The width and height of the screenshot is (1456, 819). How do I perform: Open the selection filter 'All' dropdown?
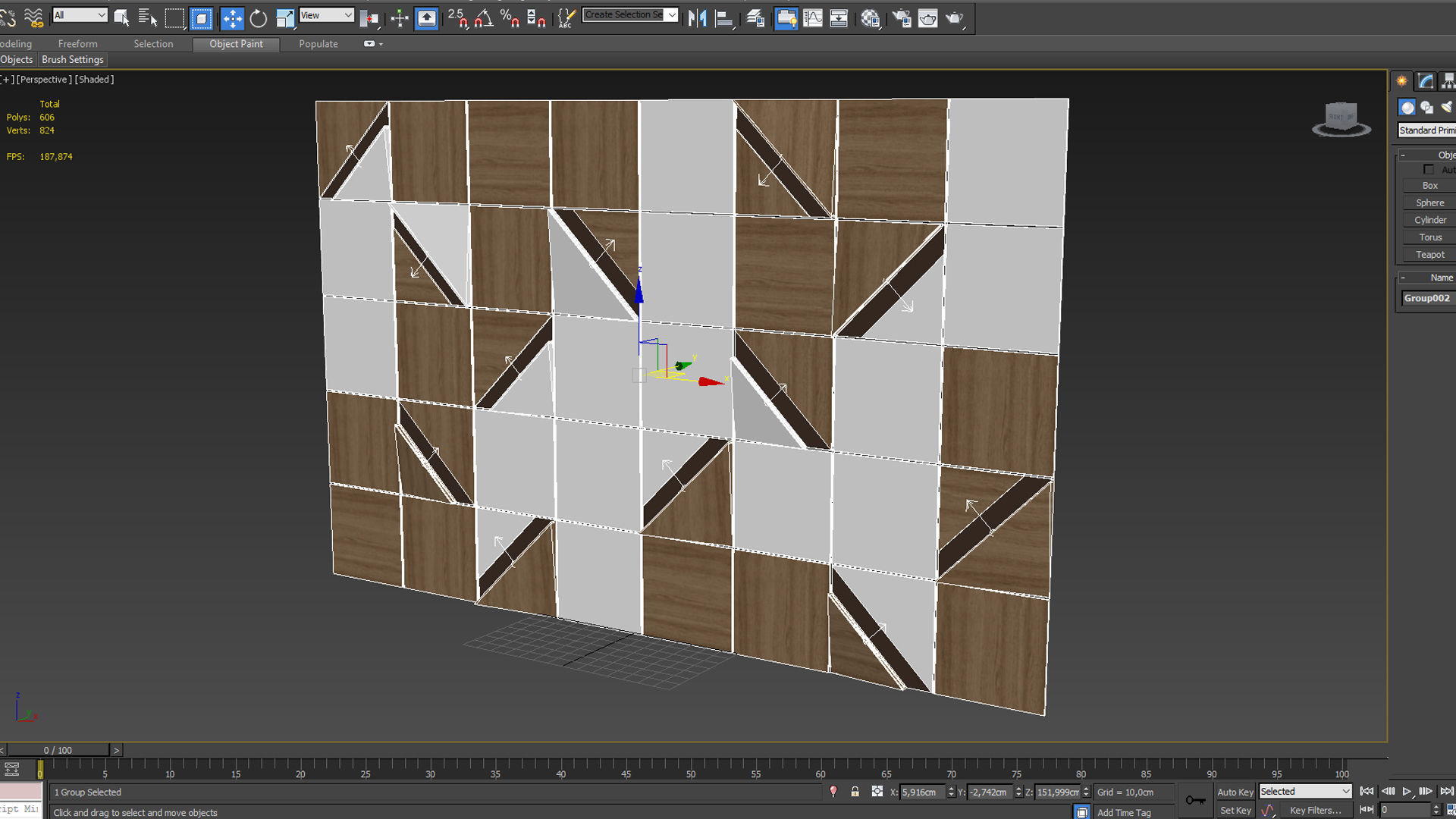coord(80,15)
